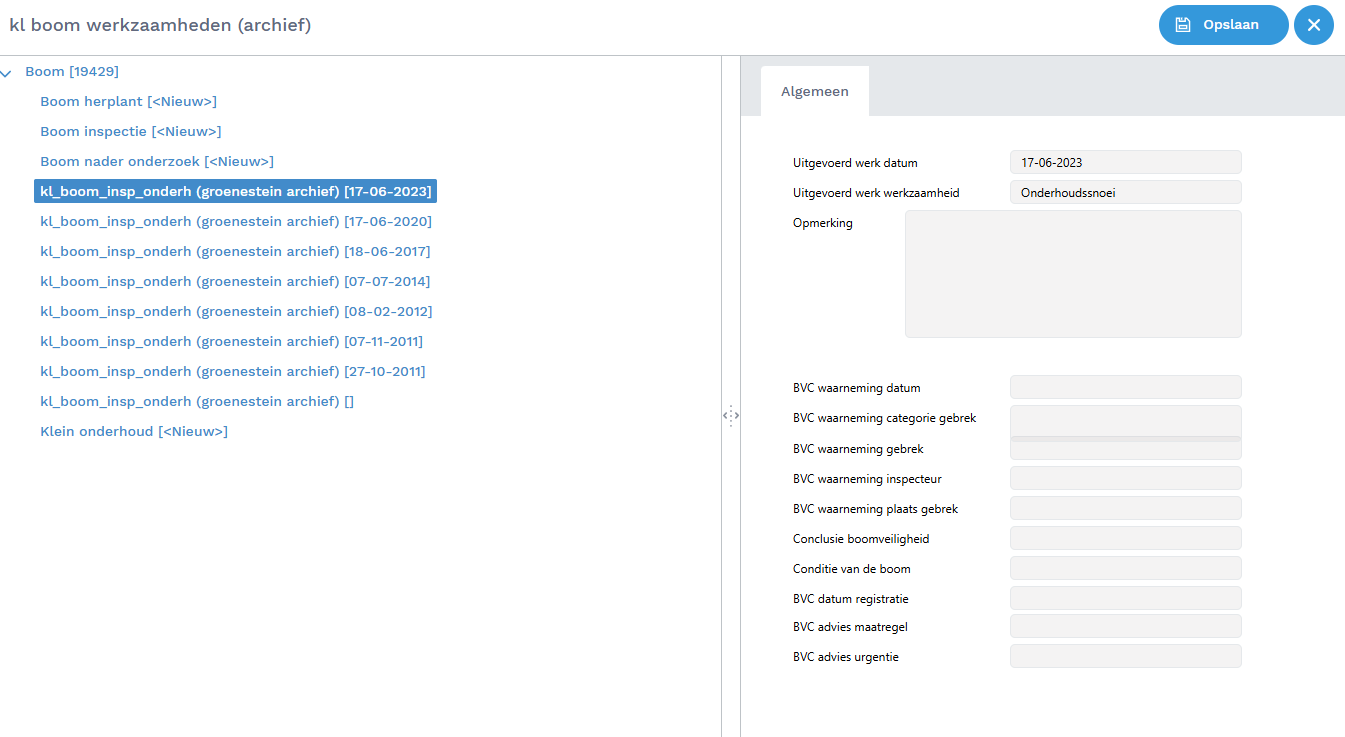Click the Opslaan save button
This screenshot has height=737, width=1345.
[x=1223, y=25]
